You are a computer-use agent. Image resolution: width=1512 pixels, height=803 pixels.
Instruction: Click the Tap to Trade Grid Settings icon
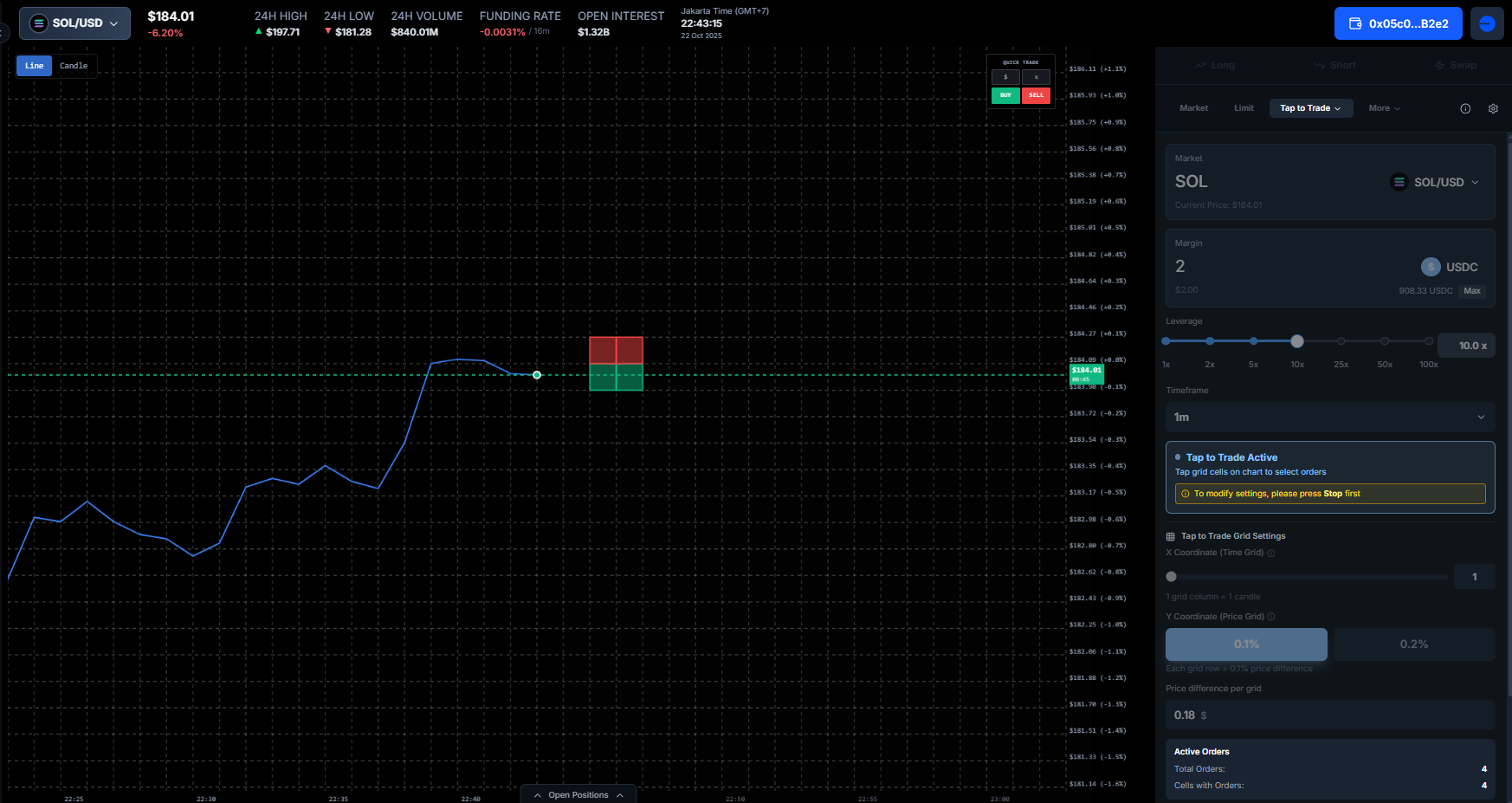1171,537
